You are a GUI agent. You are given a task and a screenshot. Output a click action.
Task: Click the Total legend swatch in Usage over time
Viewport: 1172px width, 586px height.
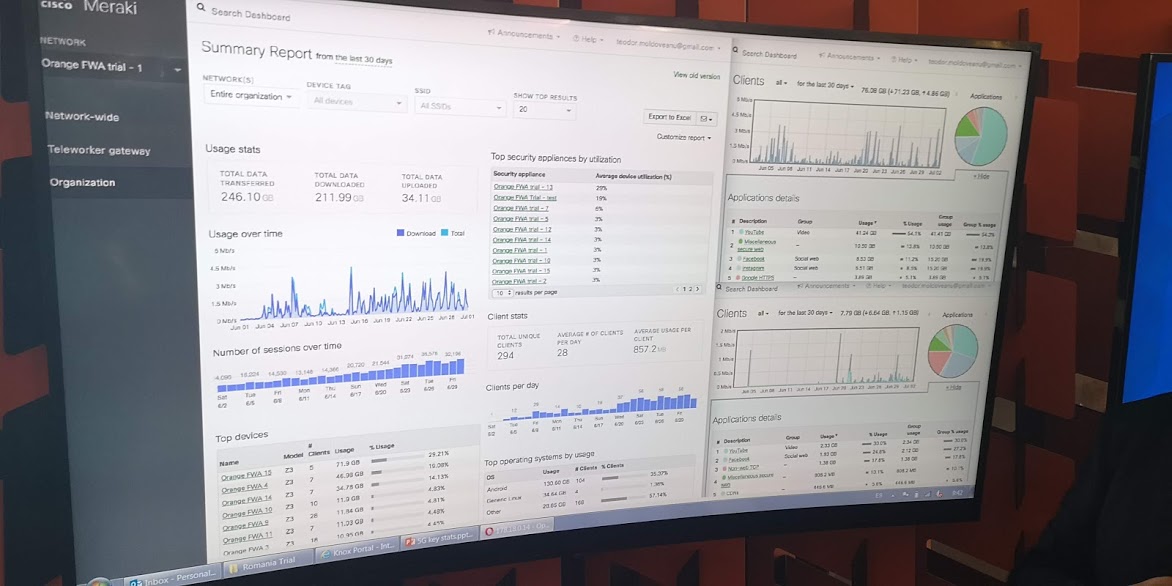pos(445,233)
